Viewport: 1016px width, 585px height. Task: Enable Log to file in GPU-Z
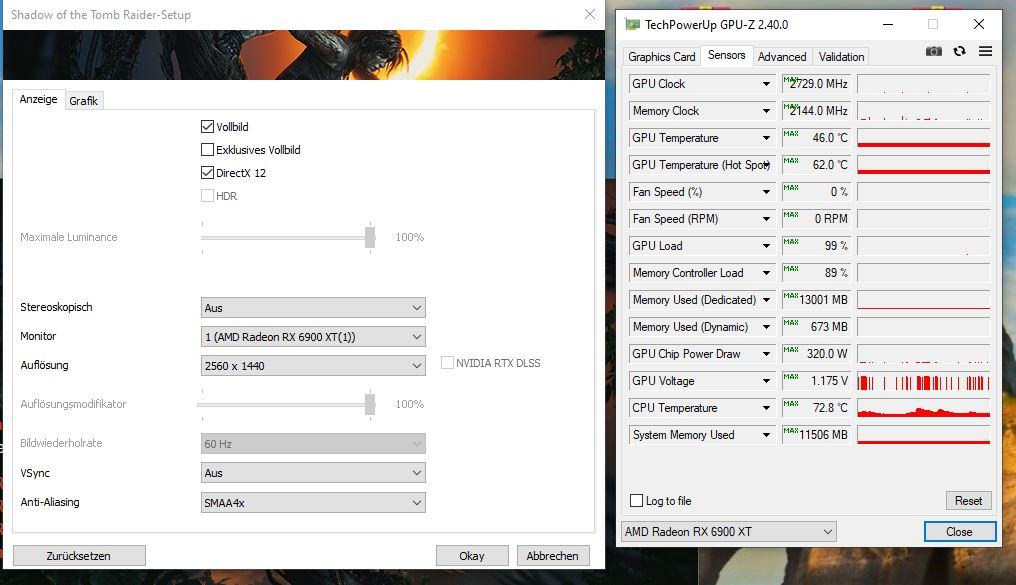tap(636, 501)
